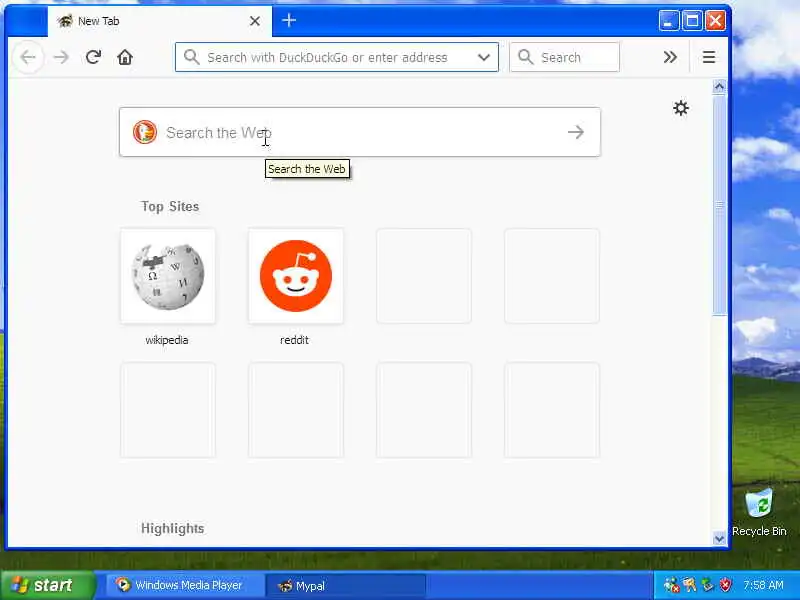800x600 pixels.
Task: Open new tab page settings gear
Action: pos(681,108)
